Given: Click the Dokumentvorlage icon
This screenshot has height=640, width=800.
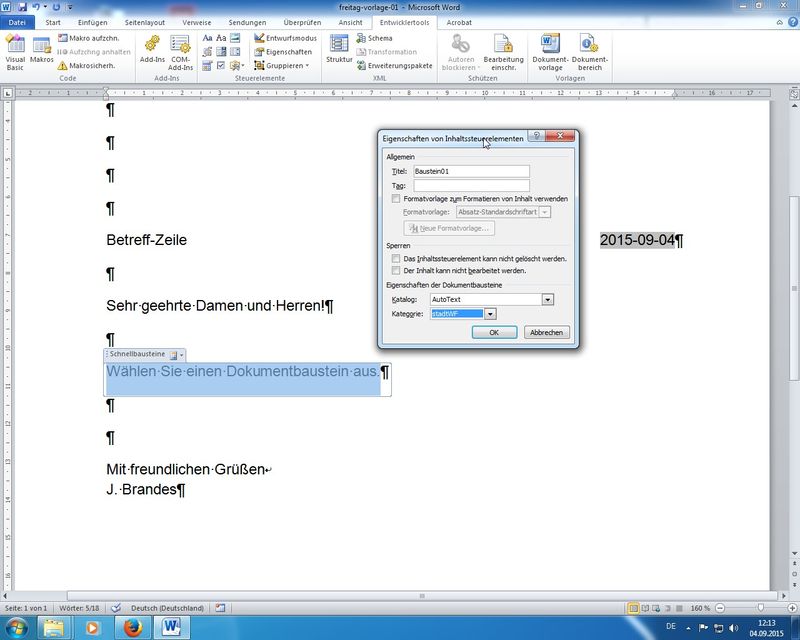Looking at the screenshot, I should [549, 52].
